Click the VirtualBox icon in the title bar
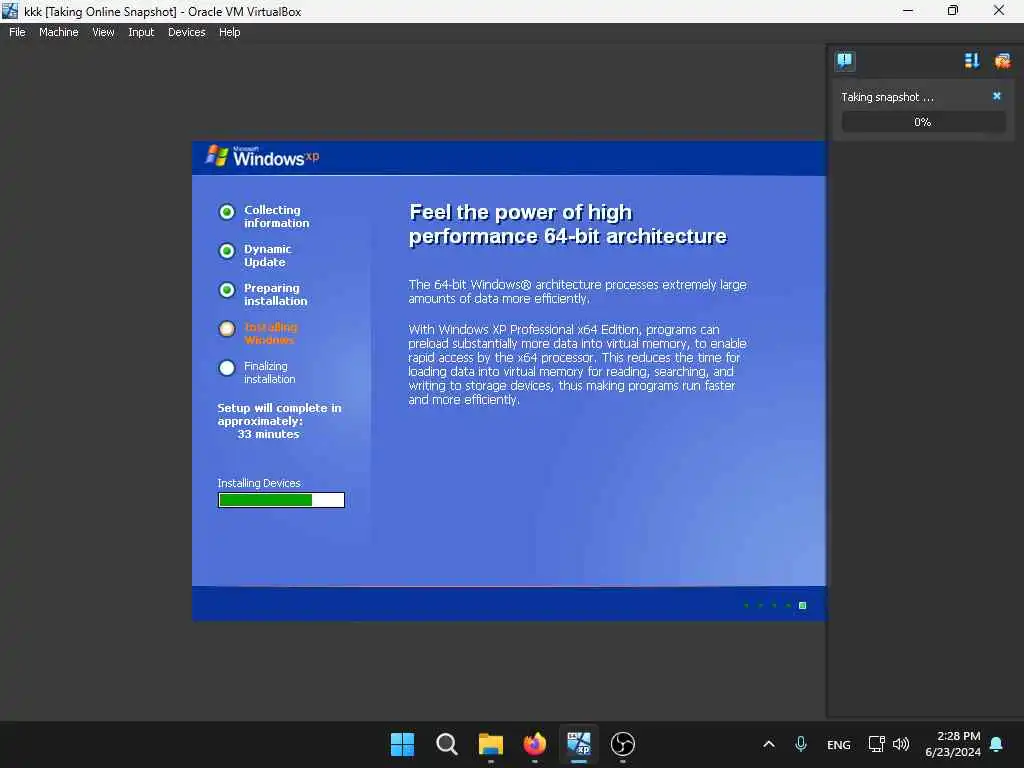The image size is (1024, 768). 10,10
